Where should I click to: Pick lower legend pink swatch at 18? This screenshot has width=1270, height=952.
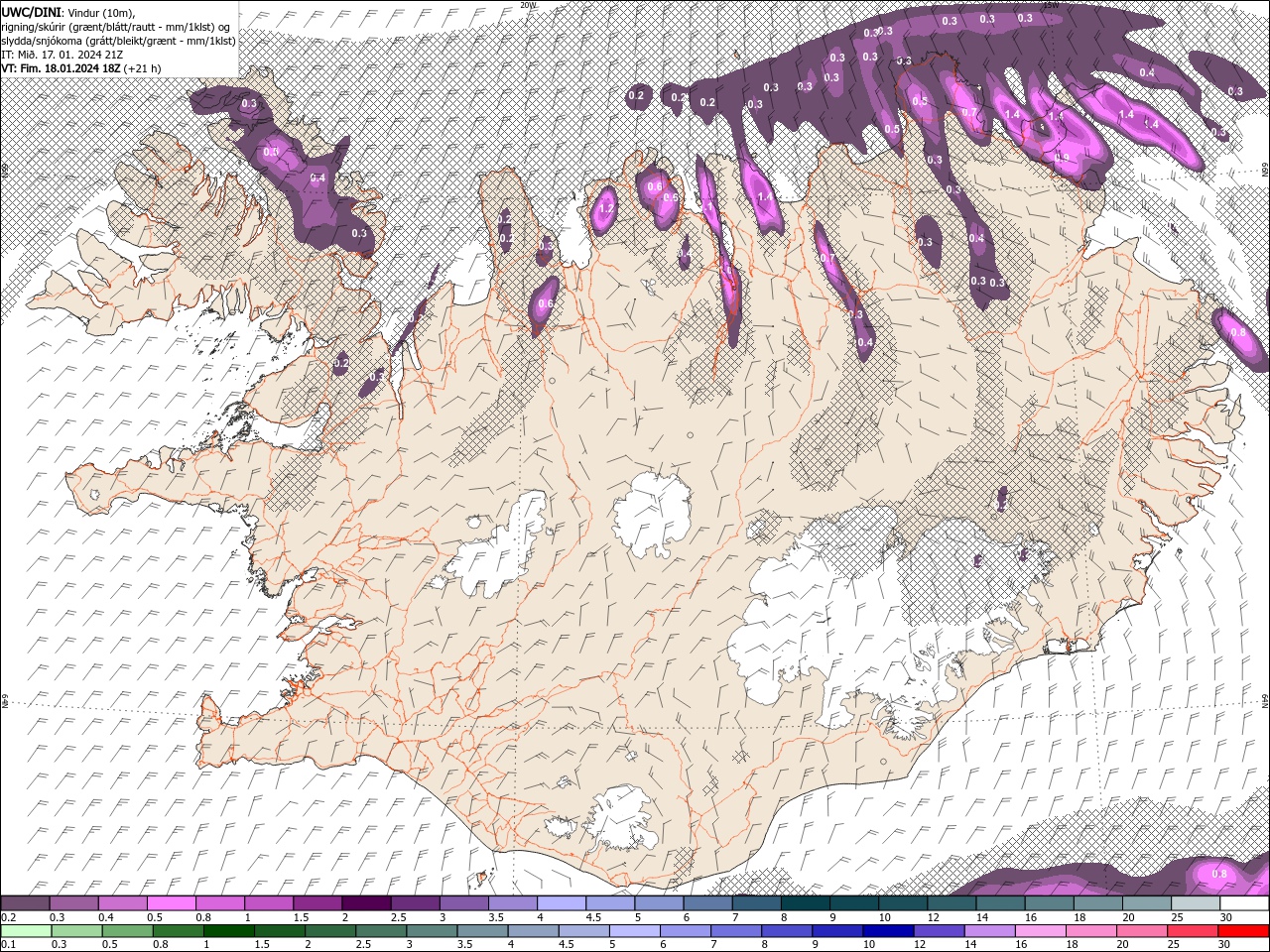point(1091,930)
